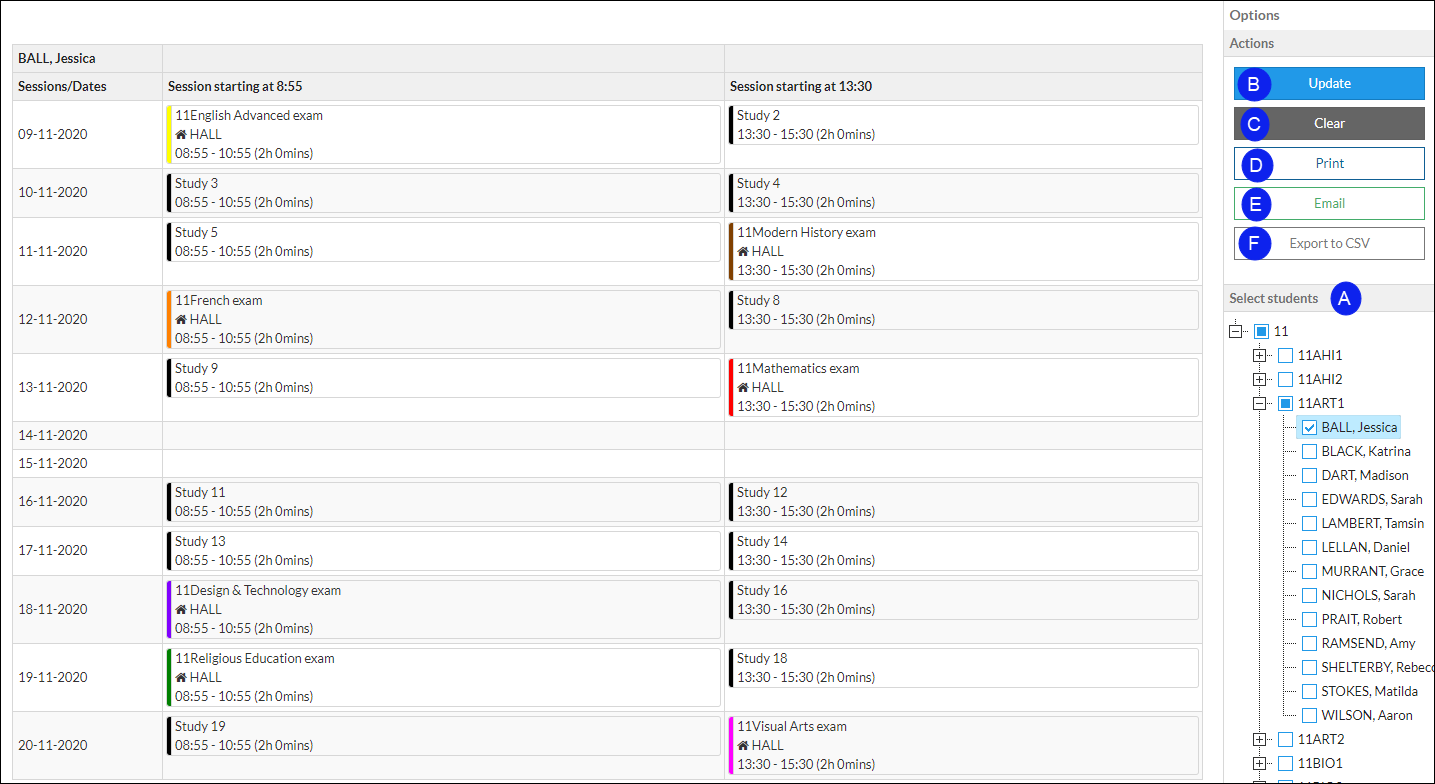
Task: Click the Update button
Action: point(1329,84)
